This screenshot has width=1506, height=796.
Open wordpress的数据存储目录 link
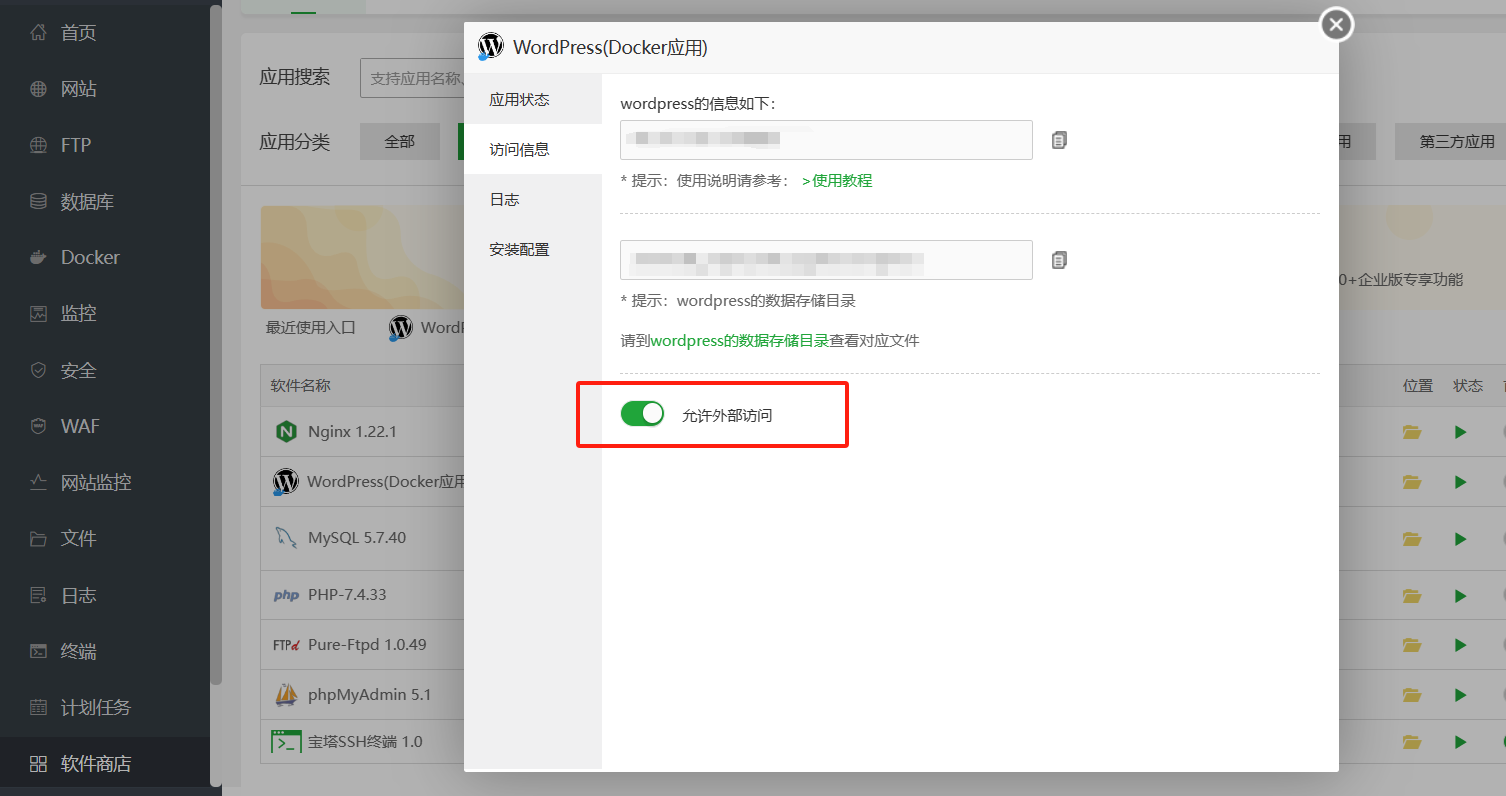(740, 340)
